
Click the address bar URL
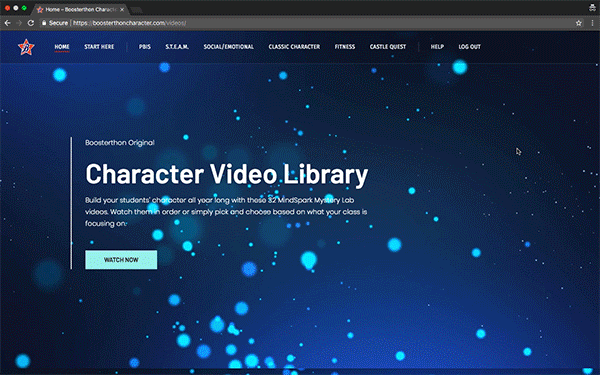tap(129, 23)
